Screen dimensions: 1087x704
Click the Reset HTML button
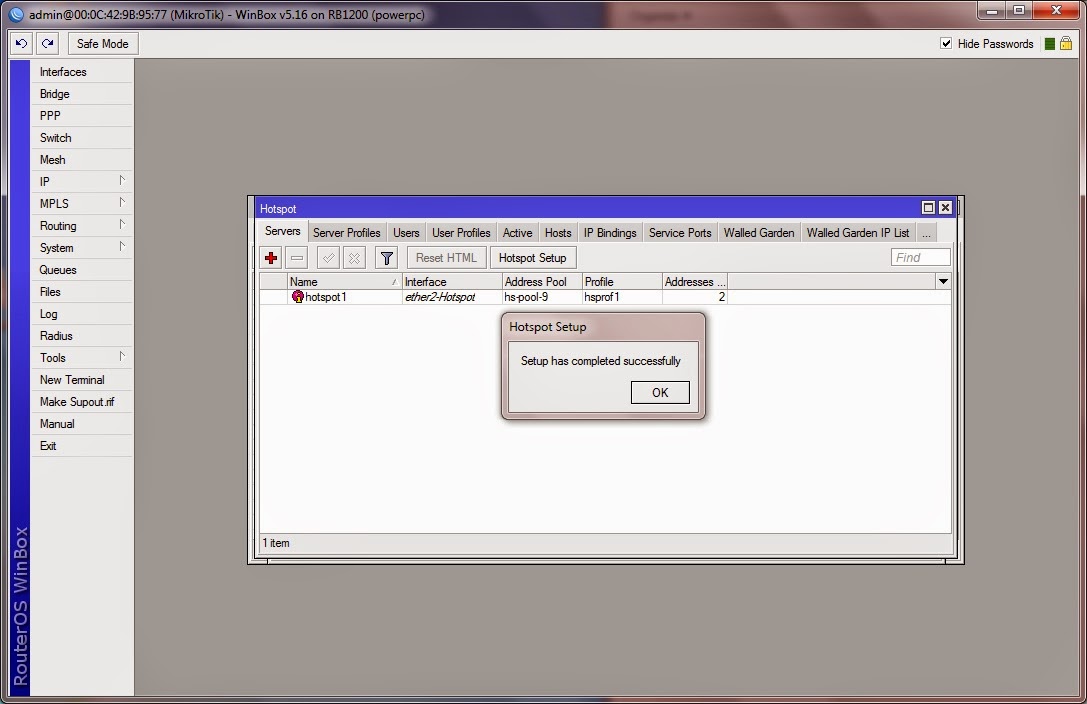click(x=446, y=258)
